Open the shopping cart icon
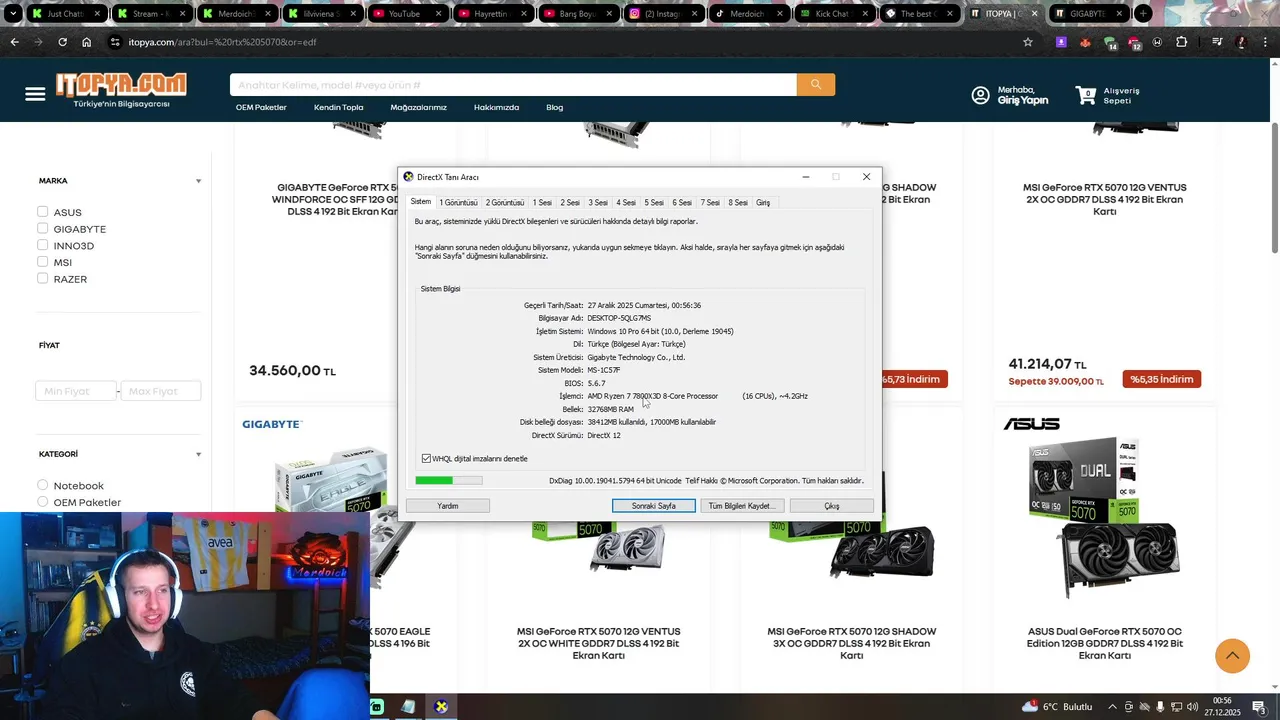 click(x=1086, y=95)
